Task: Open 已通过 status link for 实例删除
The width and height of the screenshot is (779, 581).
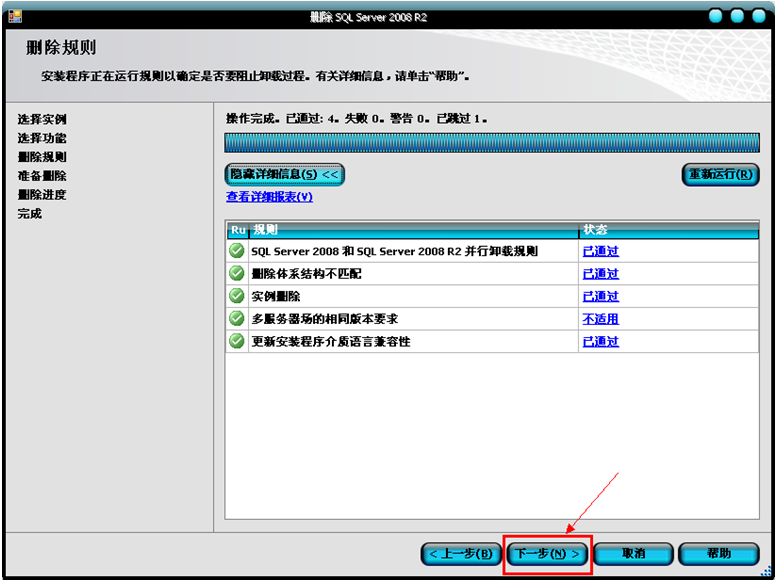Action: [601, 297]
